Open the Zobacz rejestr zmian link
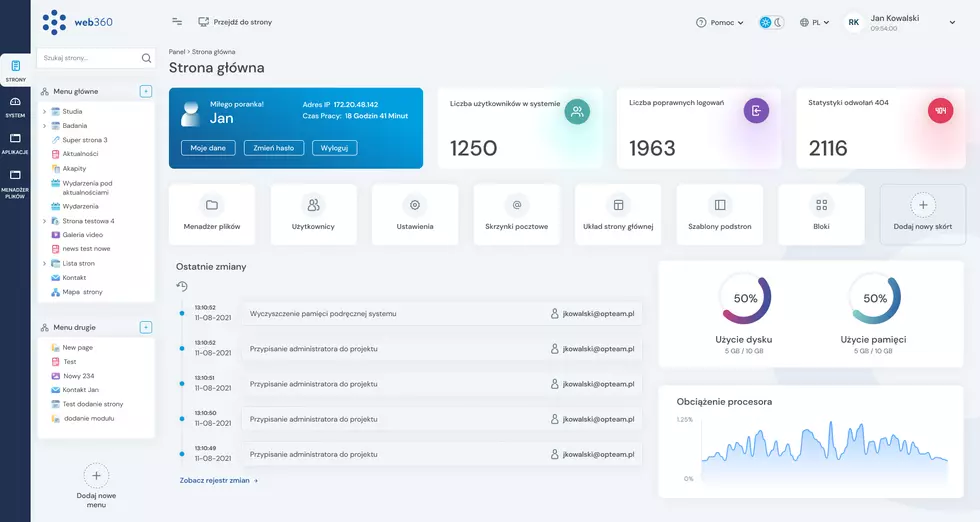 218,480
